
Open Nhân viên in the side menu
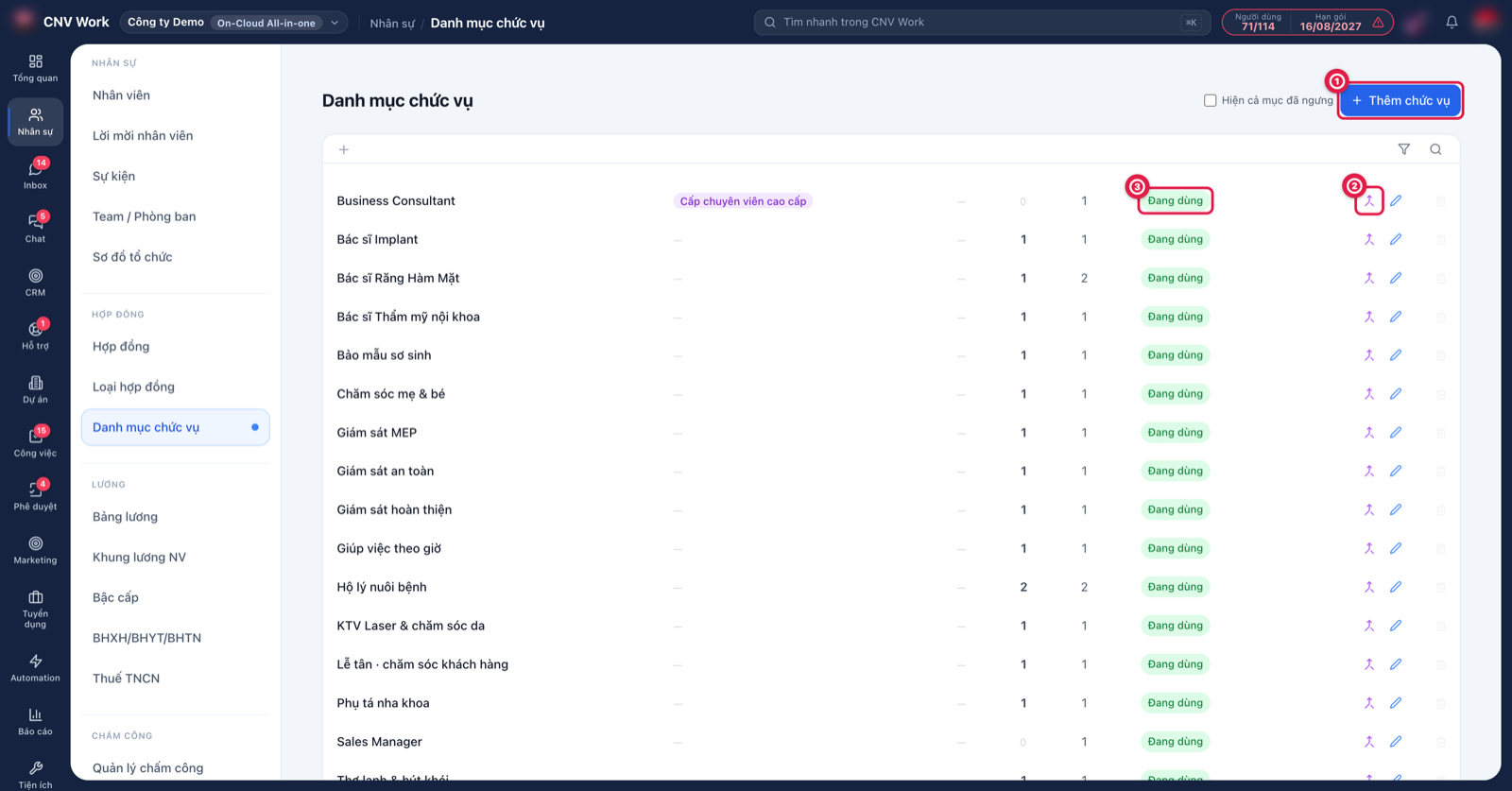tap(121, 95)
